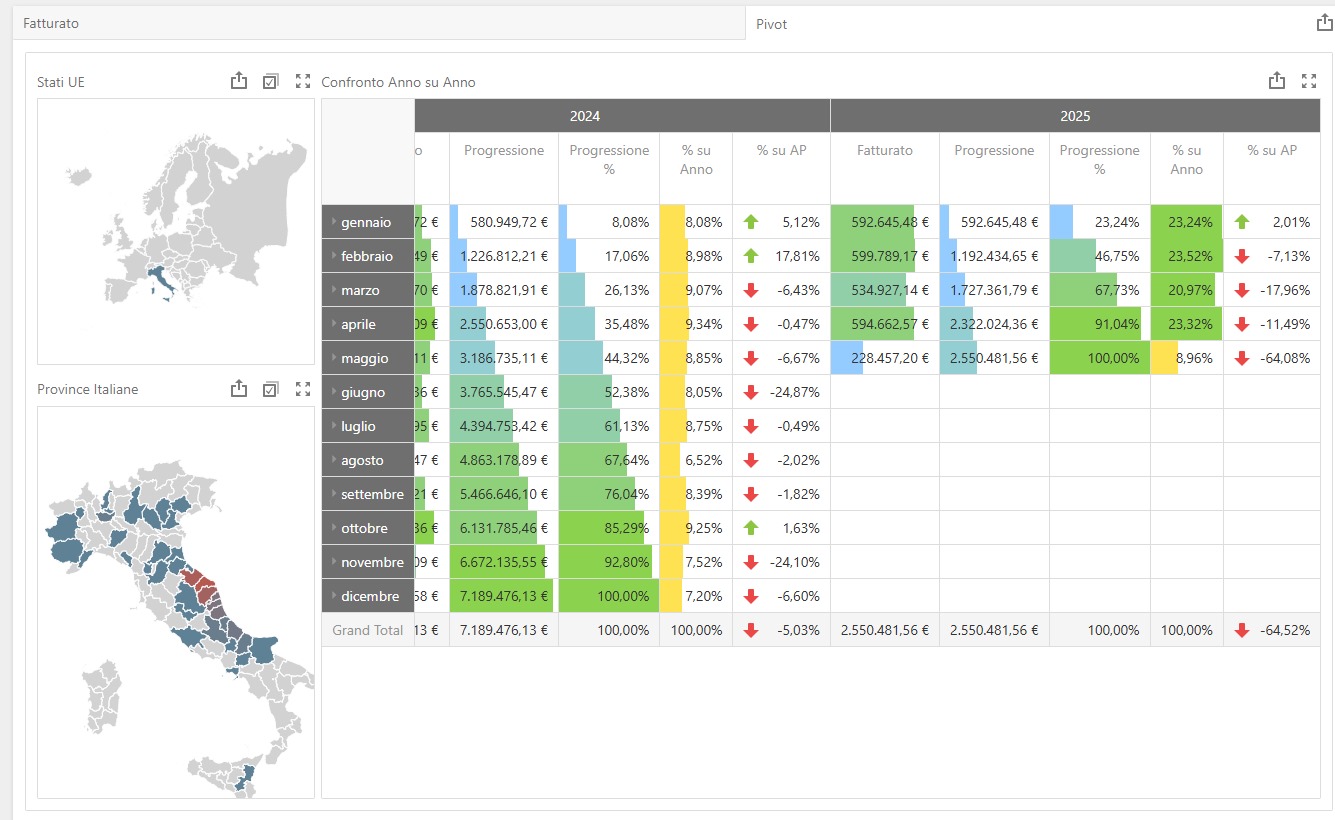Click the red down arrow in 2025 Grand Total
The width and height of the screenshot is (1335, 820).
pyautogui.click(x=1242, y=630)
